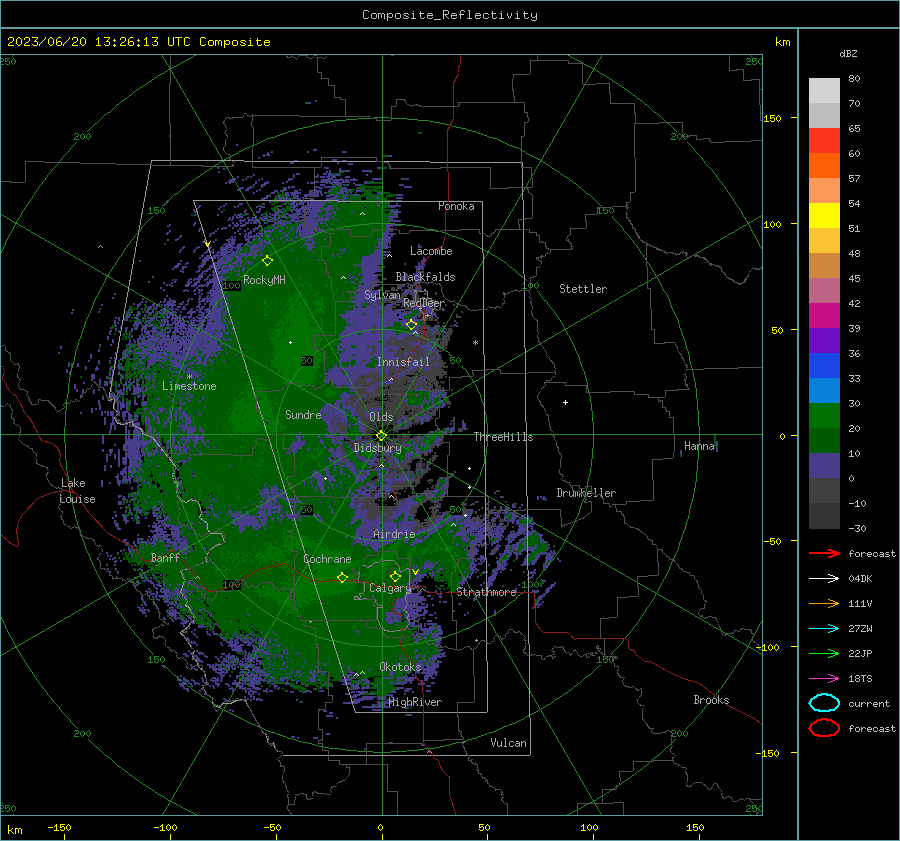Click the yellow diamond marker right of Cochrane
The height and width of the screenshot is (841, 900).
343,577
